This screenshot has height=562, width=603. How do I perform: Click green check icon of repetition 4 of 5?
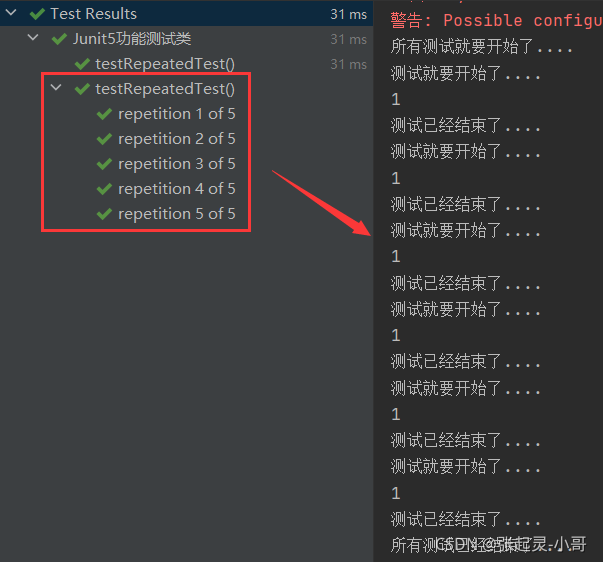coord(105,189)
